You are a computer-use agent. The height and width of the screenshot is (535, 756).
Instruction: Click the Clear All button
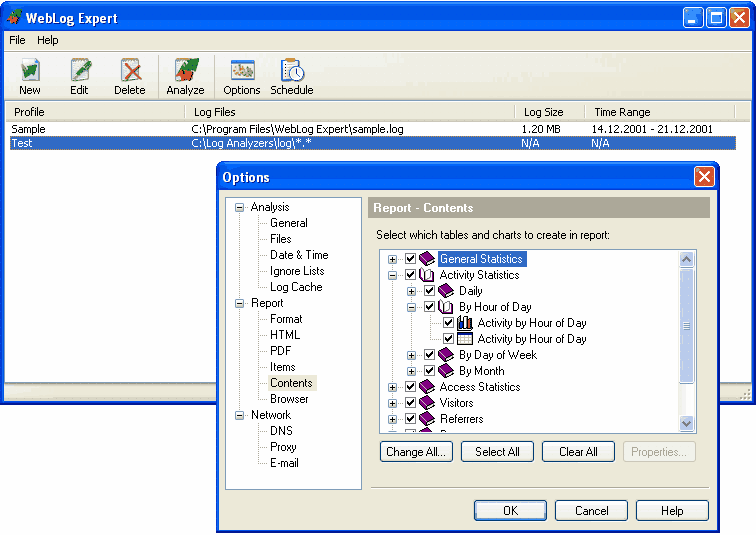[578, 452]
